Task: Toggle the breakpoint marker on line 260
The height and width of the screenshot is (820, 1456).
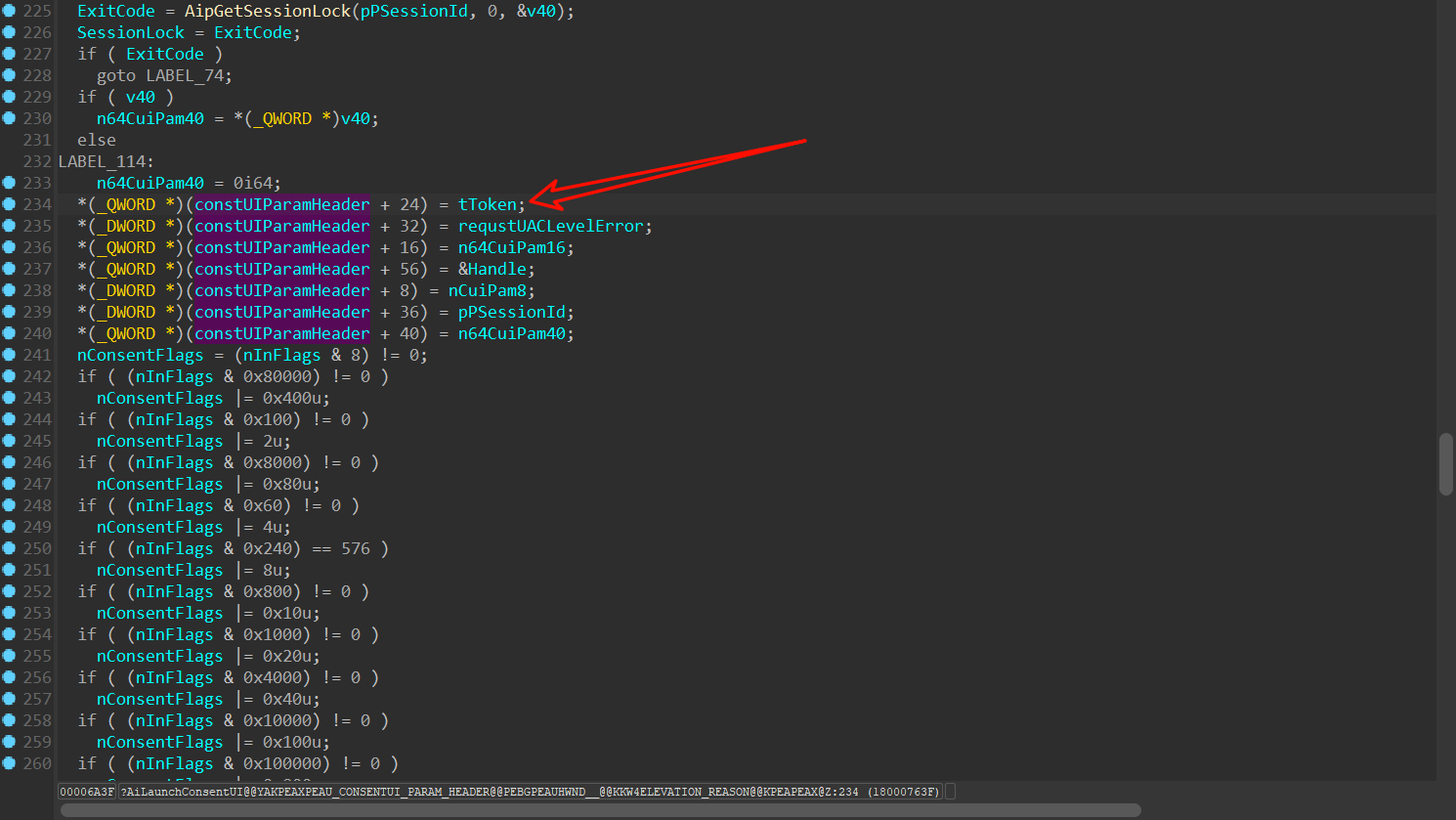Action: (9, 763)
